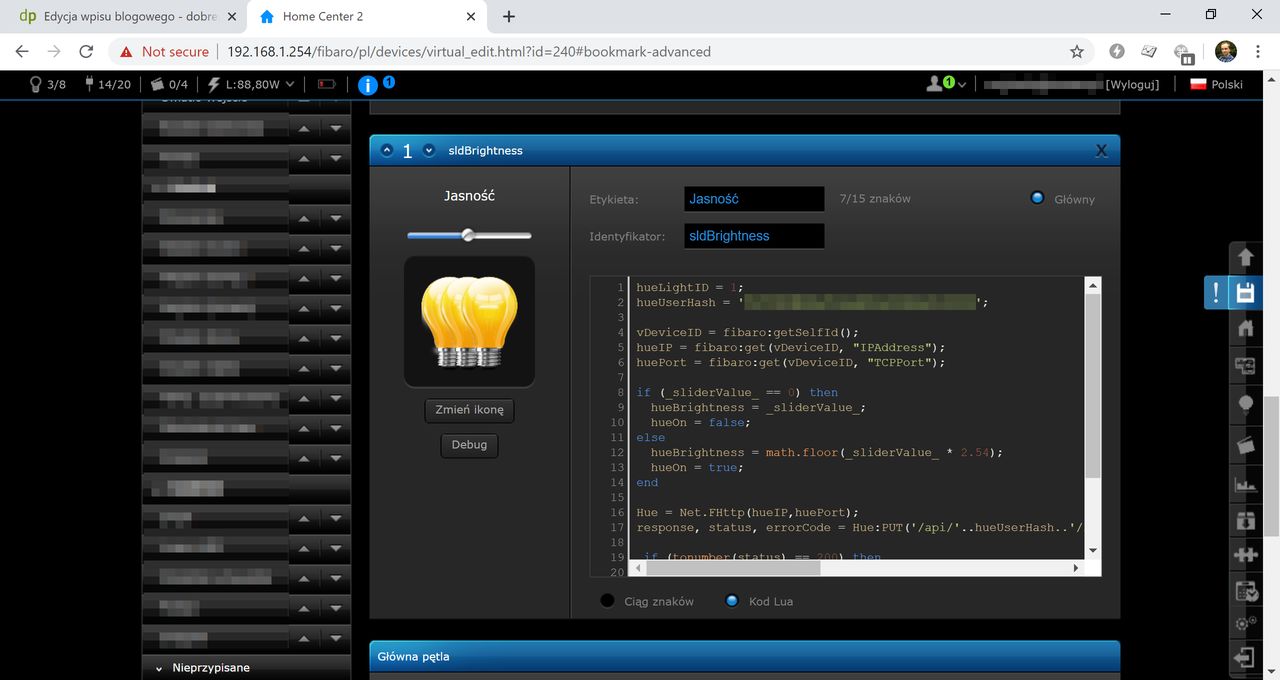
Task: Click the 'Zmień ikonę' button
Action: (469, 410)
